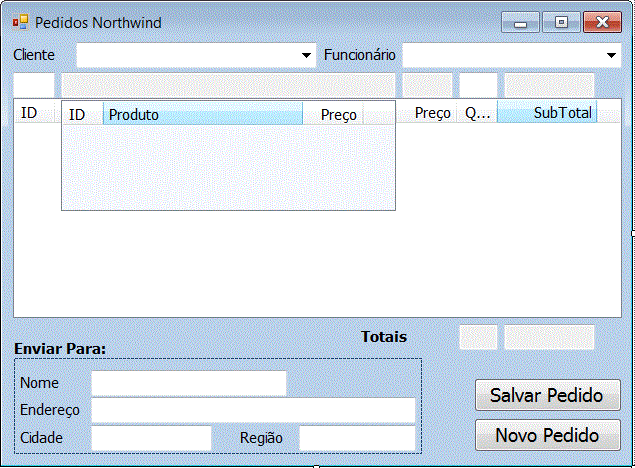Viewport: 635px width, 468px height.
Task: Click the Enviar Para: heading
Action: click(60, 349)
